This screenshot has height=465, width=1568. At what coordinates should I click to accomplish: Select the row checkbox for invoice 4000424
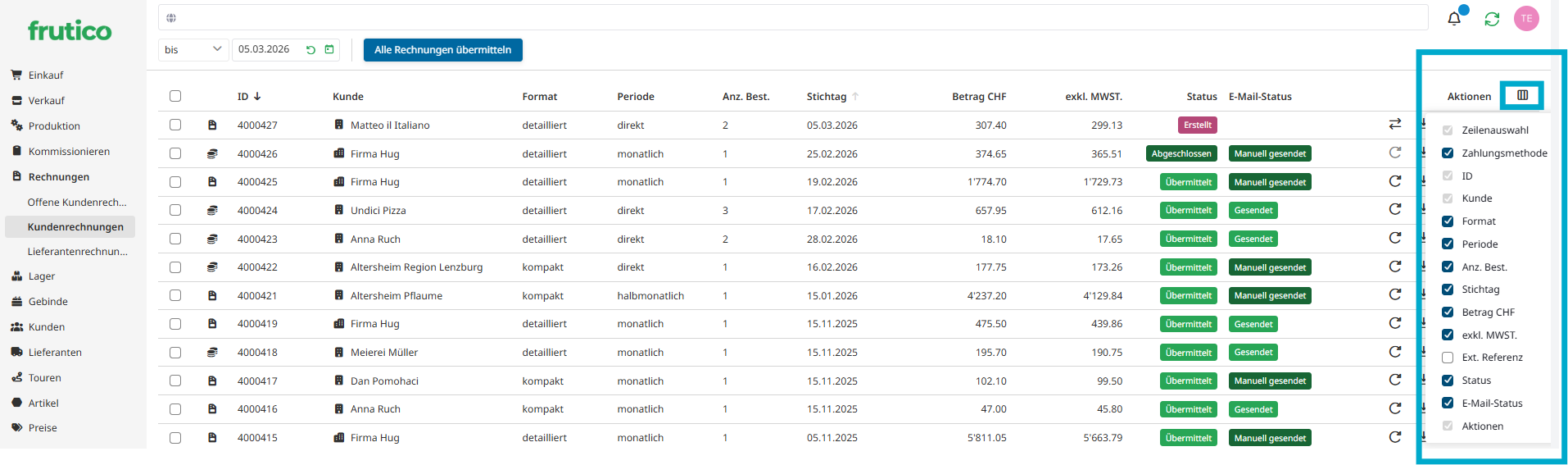point(175,210)
